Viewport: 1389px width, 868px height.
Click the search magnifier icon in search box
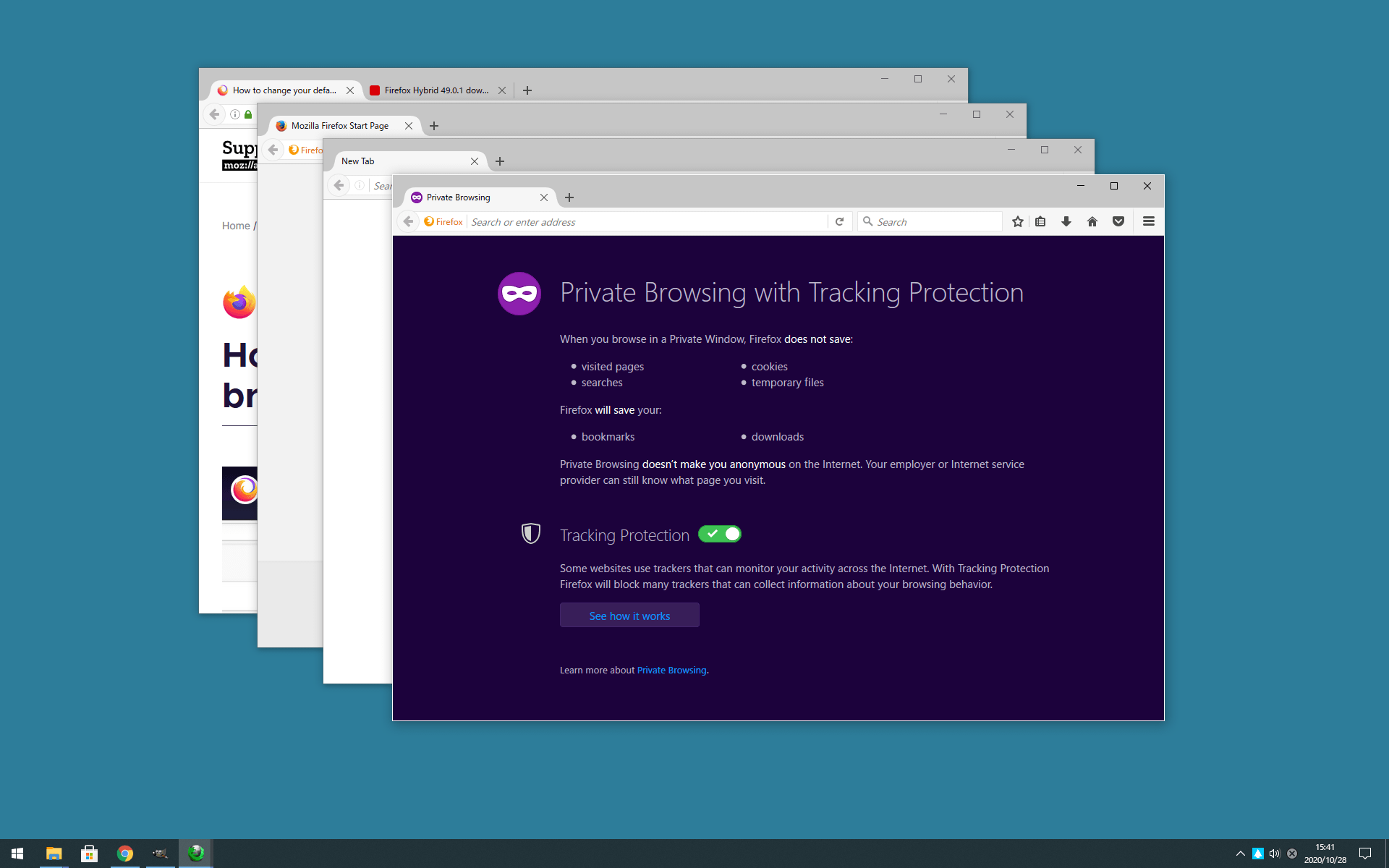(x=867, y=221)
